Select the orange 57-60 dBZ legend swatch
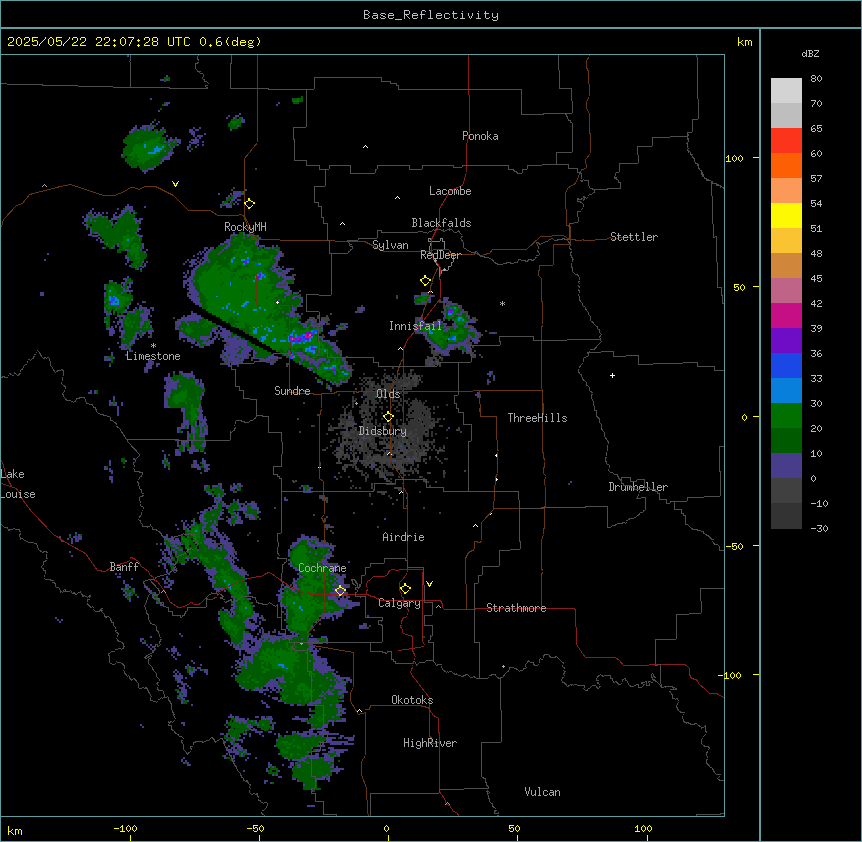Image resolution: width=862 pixels, height=842 pixels. click(x=786, y=165)
